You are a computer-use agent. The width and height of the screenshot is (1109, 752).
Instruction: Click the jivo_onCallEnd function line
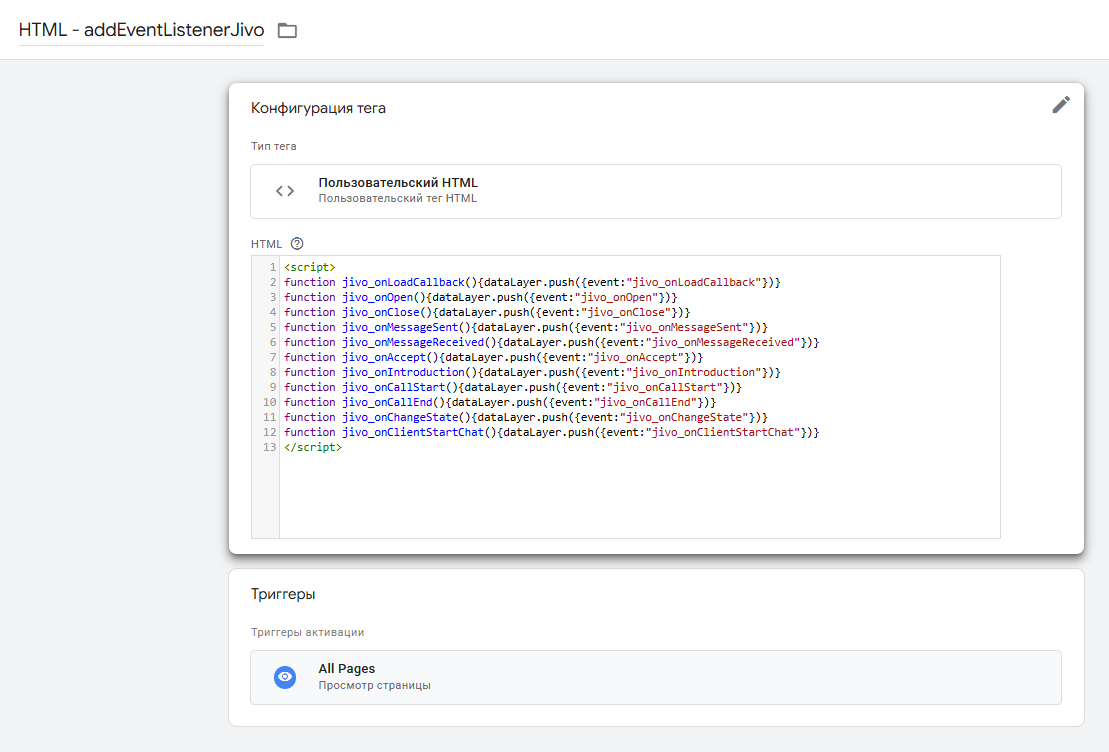(x=500, y=403)
